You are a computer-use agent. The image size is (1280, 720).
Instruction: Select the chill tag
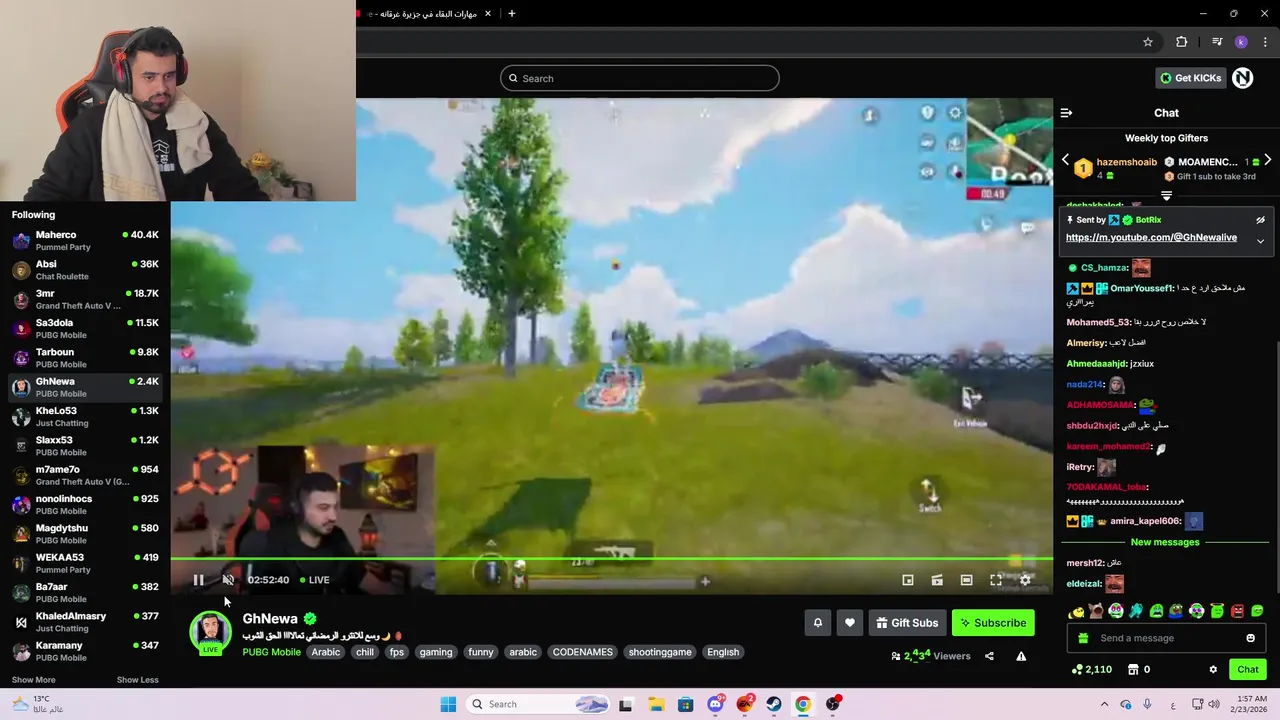pyautogui.click(x=365, y=652)
